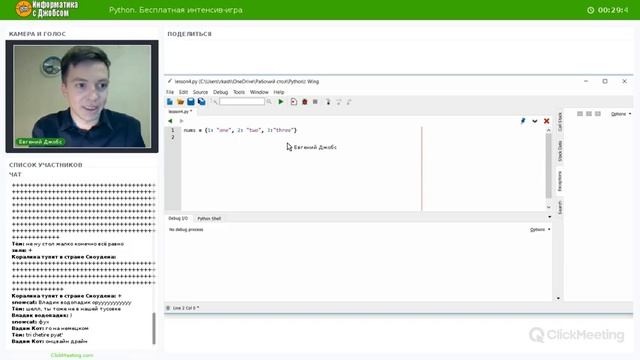
Task: Click the editor's vertical scrollbar thumb
Action: 549,166
